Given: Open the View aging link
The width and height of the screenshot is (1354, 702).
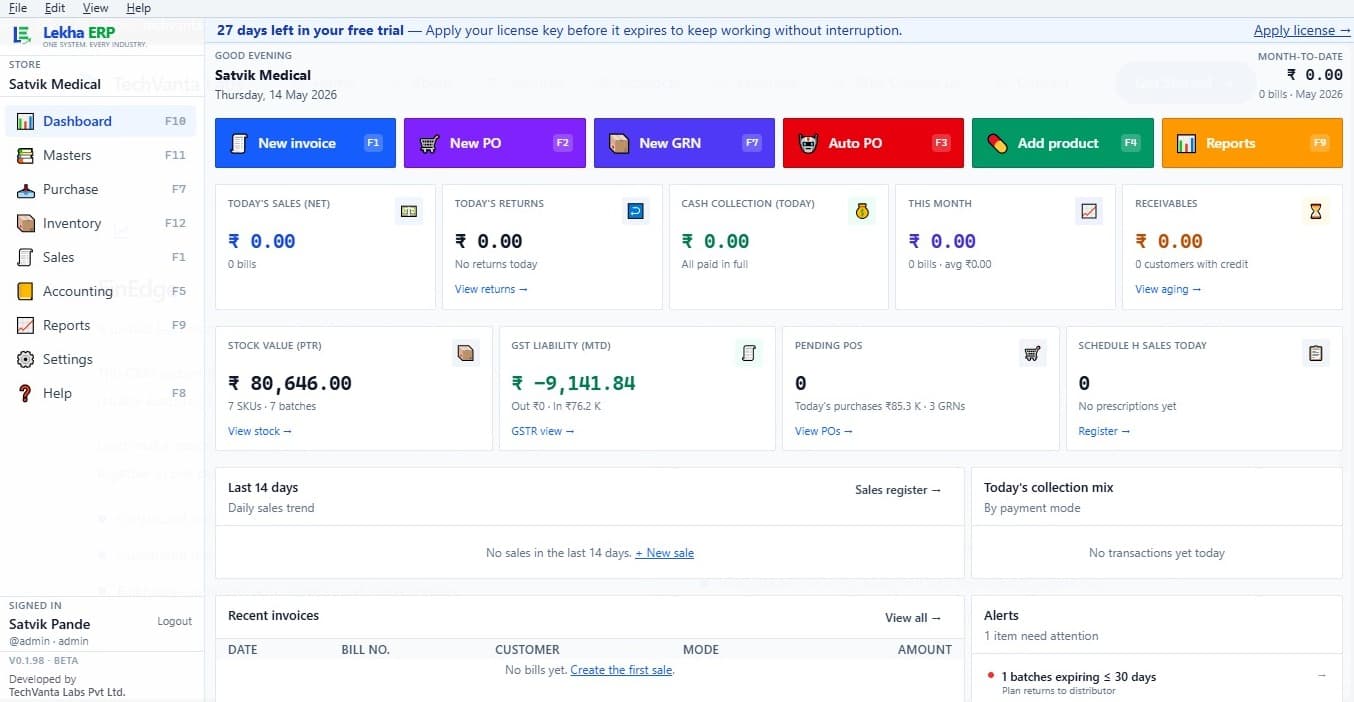Looking at the screenshot, I should coord(1168,289).
